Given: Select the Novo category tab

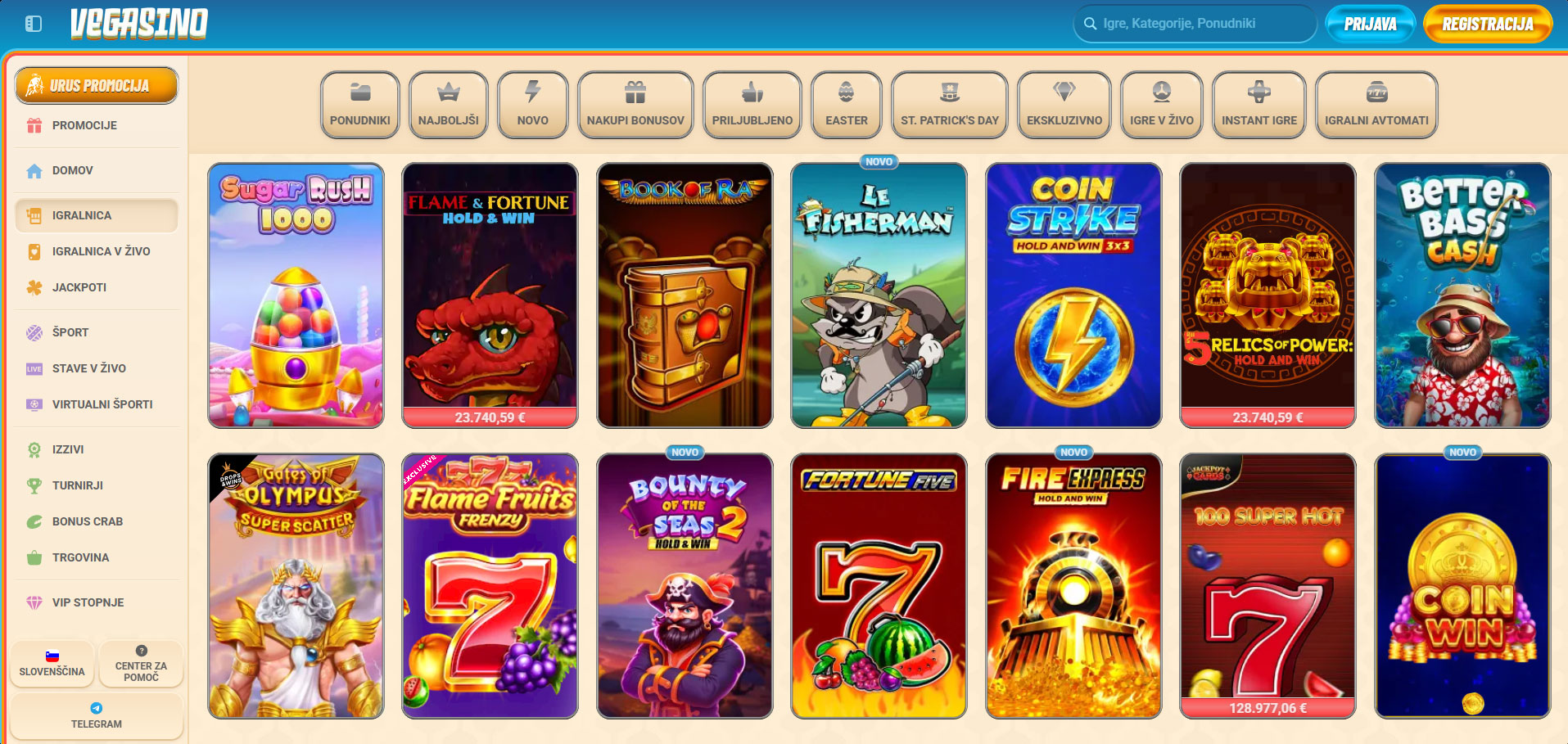Looking at the screenshot, I should coord(533,105).
